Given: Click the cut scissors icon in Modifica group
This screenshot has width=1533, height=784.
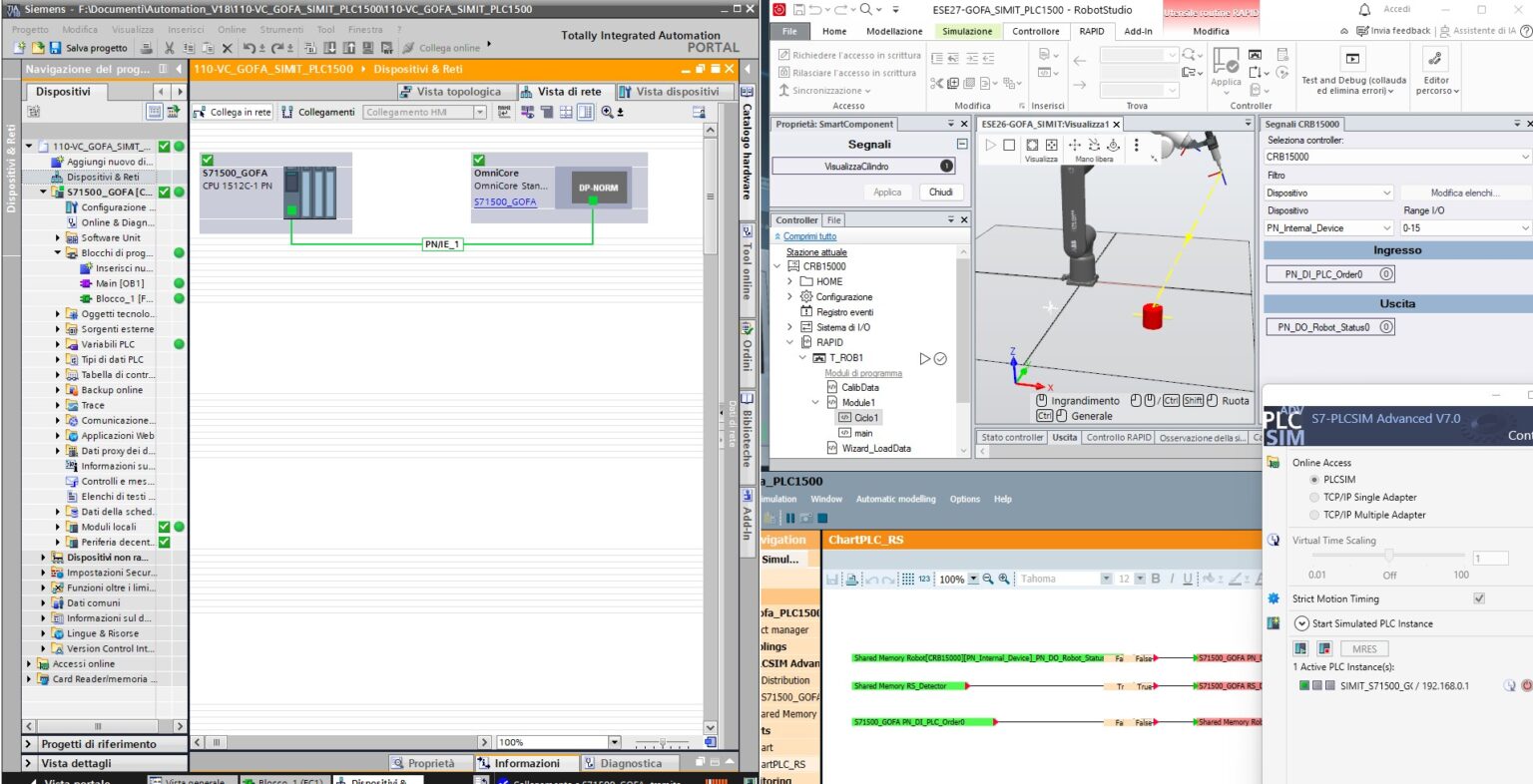Looking at the screenshot, I should 937,83.
